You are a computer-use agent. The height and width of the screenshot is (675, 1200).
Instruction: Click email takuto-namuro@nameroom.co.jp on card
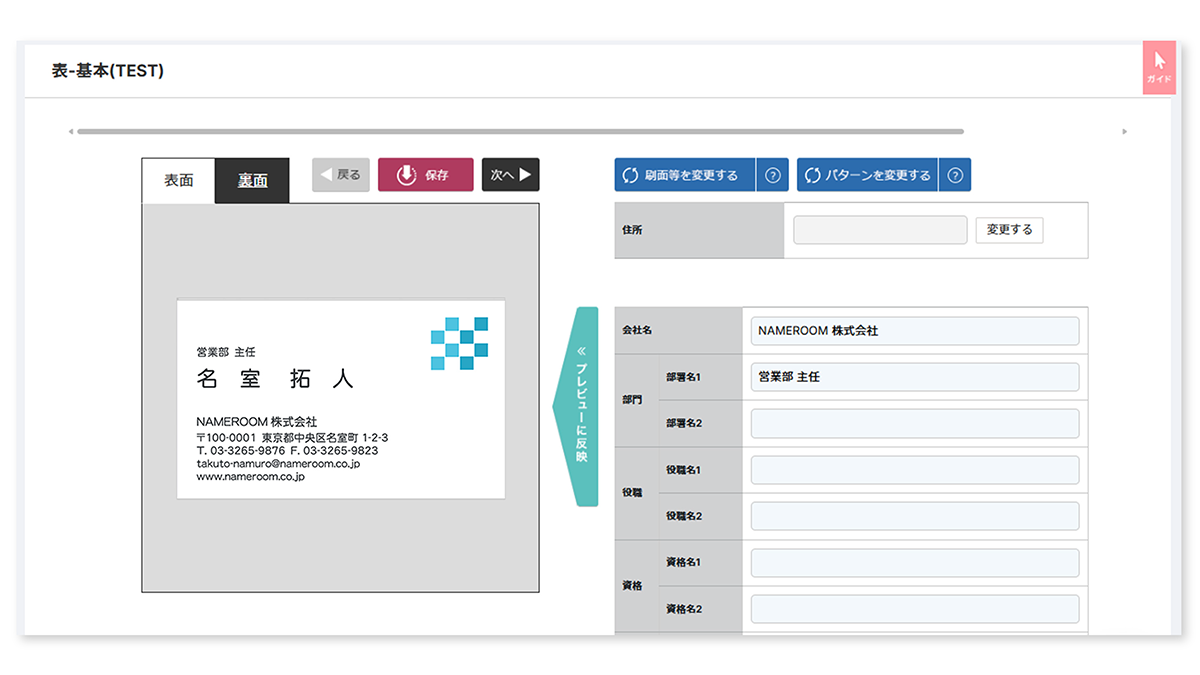[x=278, y=464]
